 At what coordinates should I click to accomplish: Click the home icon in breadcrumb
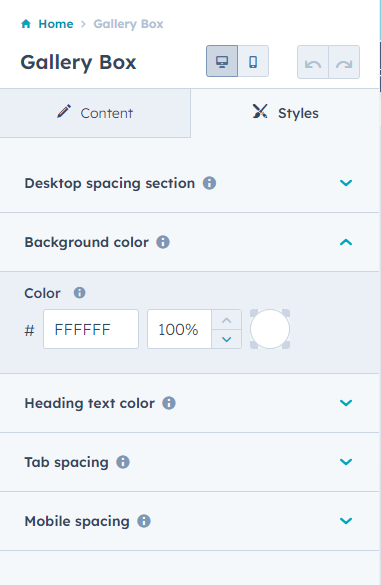[26, 24]
